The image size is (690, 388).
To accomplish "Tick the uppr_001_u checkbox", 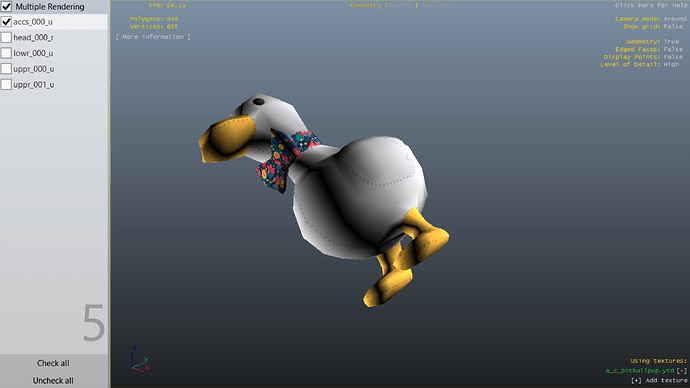I will (x=6, y=84).
